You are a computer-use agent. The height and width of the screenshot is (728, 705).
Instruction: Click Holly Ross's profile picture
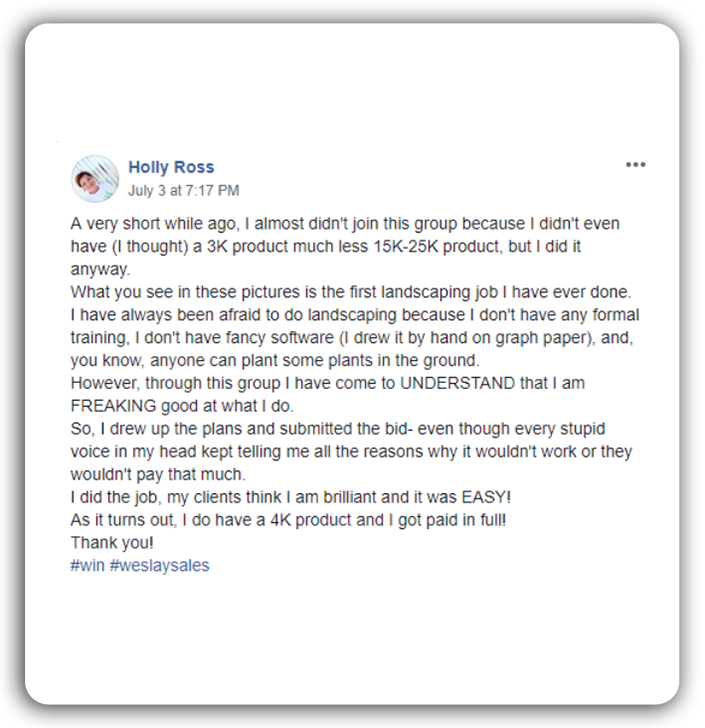pyautogui.click(x=94, y=178)
